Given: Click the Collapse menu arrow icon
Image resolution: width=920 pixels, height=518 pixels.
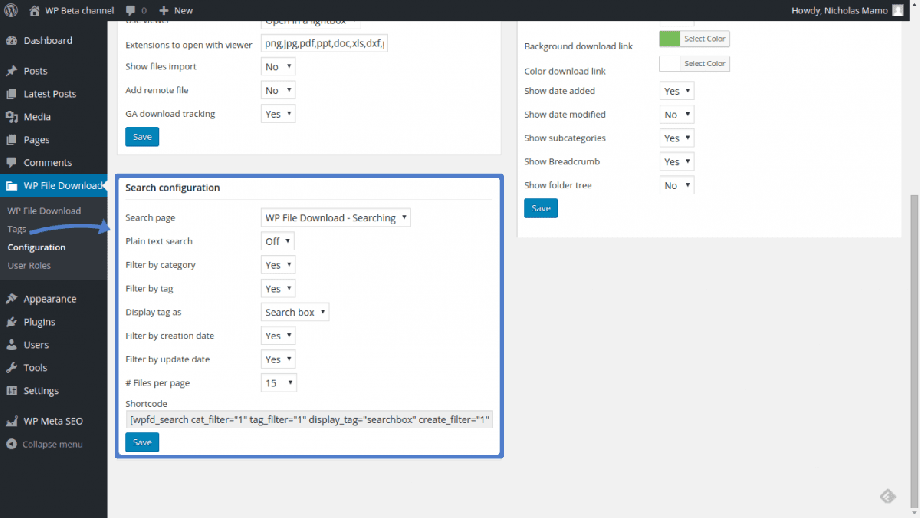Looking at the screenshot, I should [x=11, y=444].
